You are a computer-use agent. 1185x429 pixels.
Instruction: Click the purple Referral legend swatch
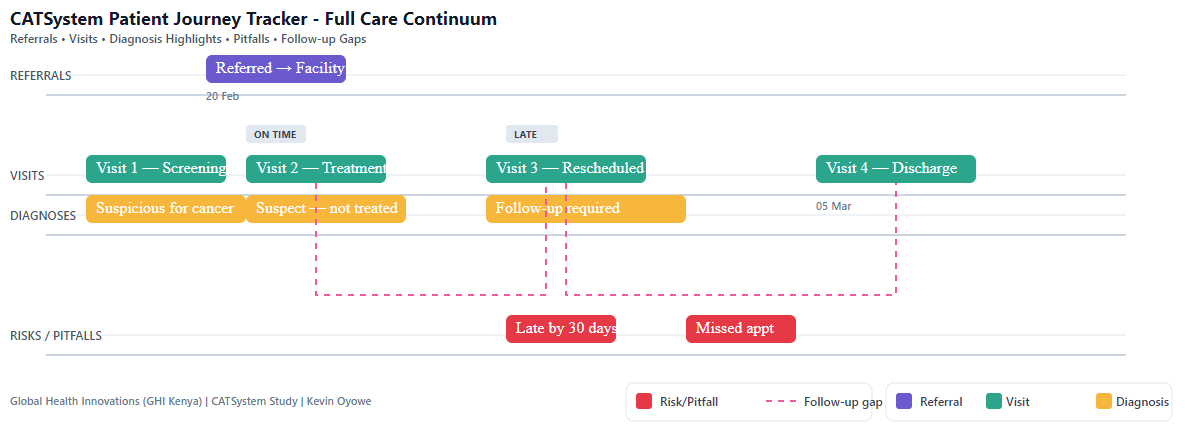(904, 402)
